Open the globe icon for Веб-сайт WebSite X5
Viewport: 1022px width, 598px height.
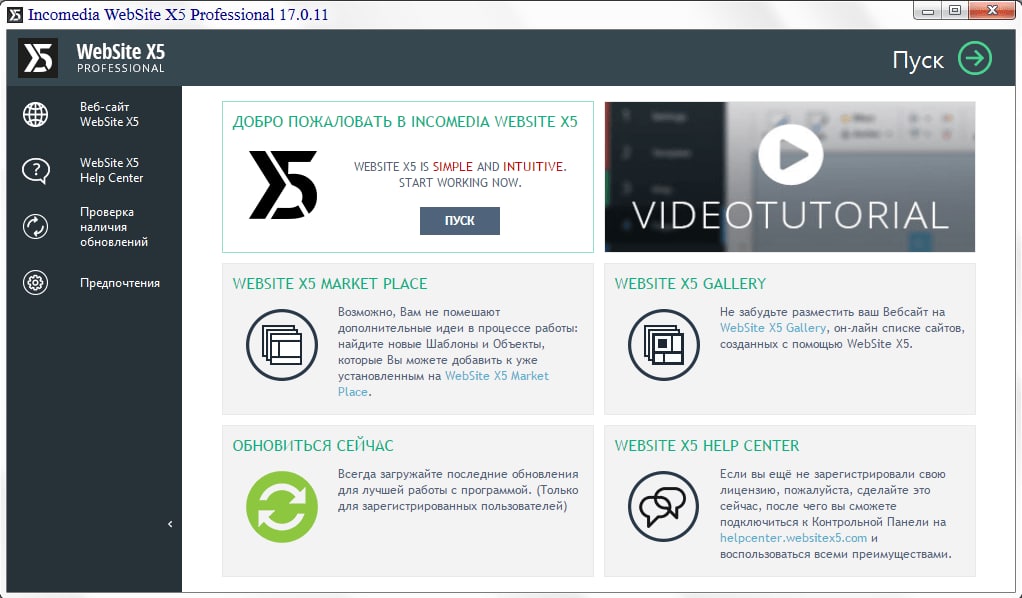point(35,114)
